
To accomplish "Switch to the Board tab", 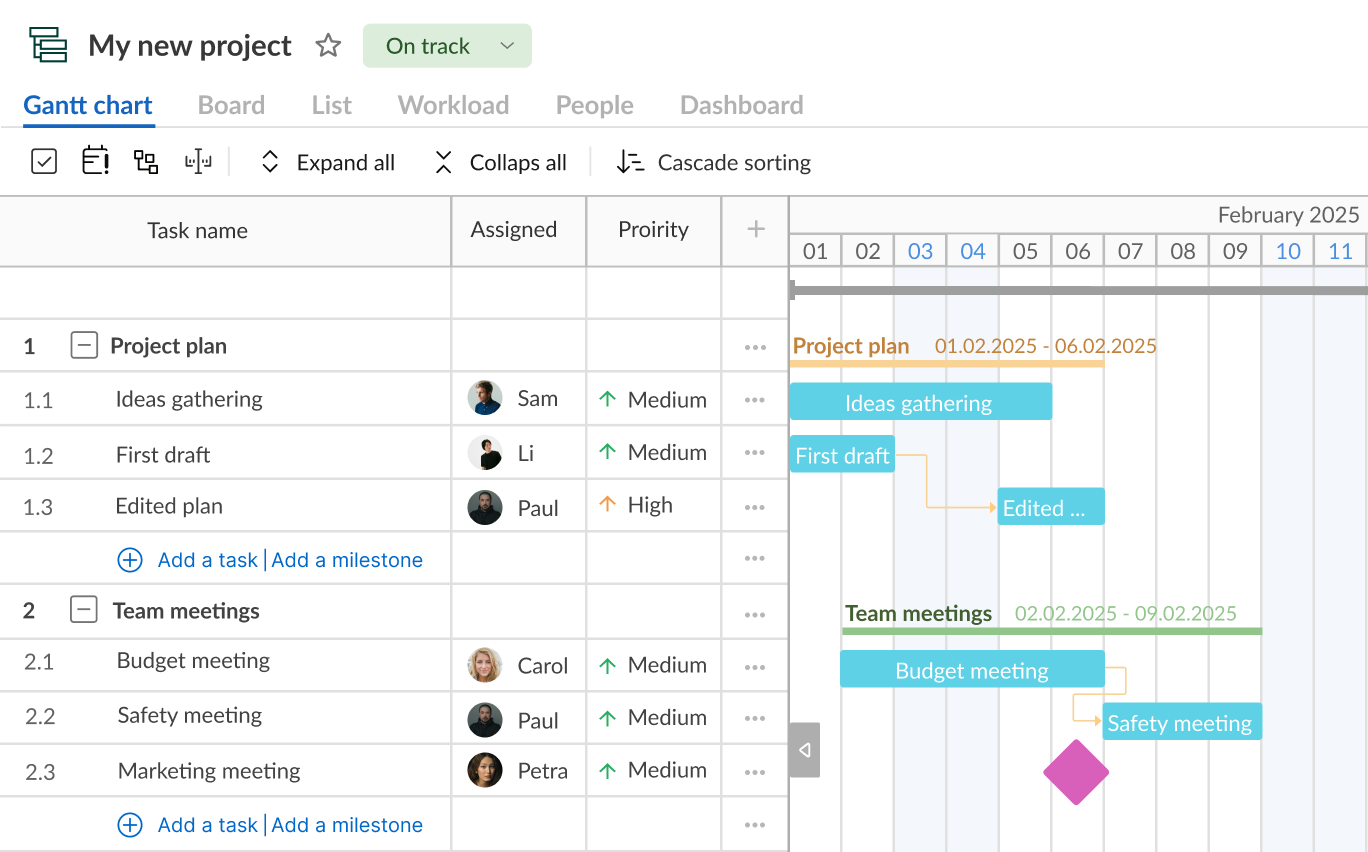I will (231, 105).
